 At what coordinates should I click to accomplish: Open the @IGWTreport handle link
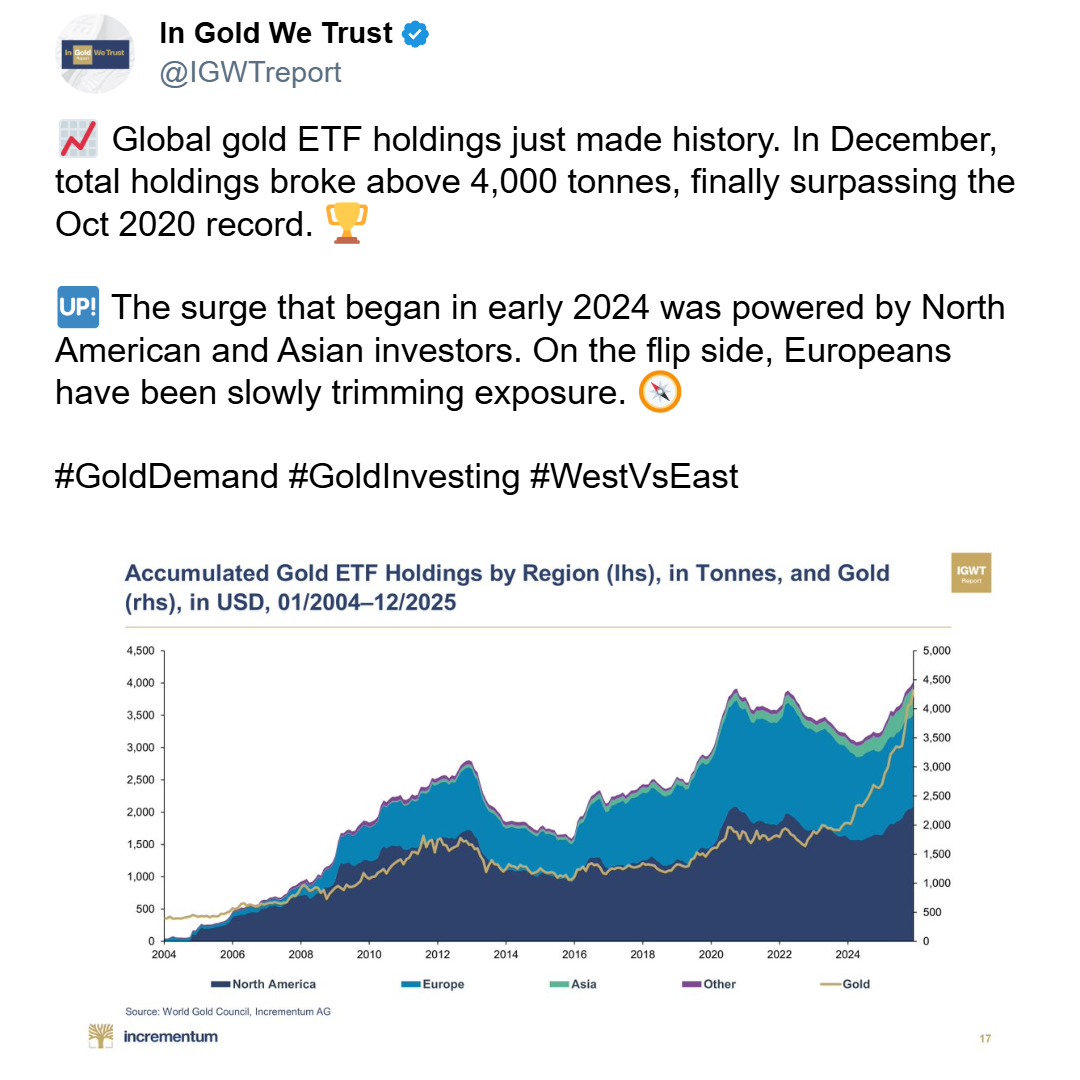pyautogui.click(x=251, y=72)
